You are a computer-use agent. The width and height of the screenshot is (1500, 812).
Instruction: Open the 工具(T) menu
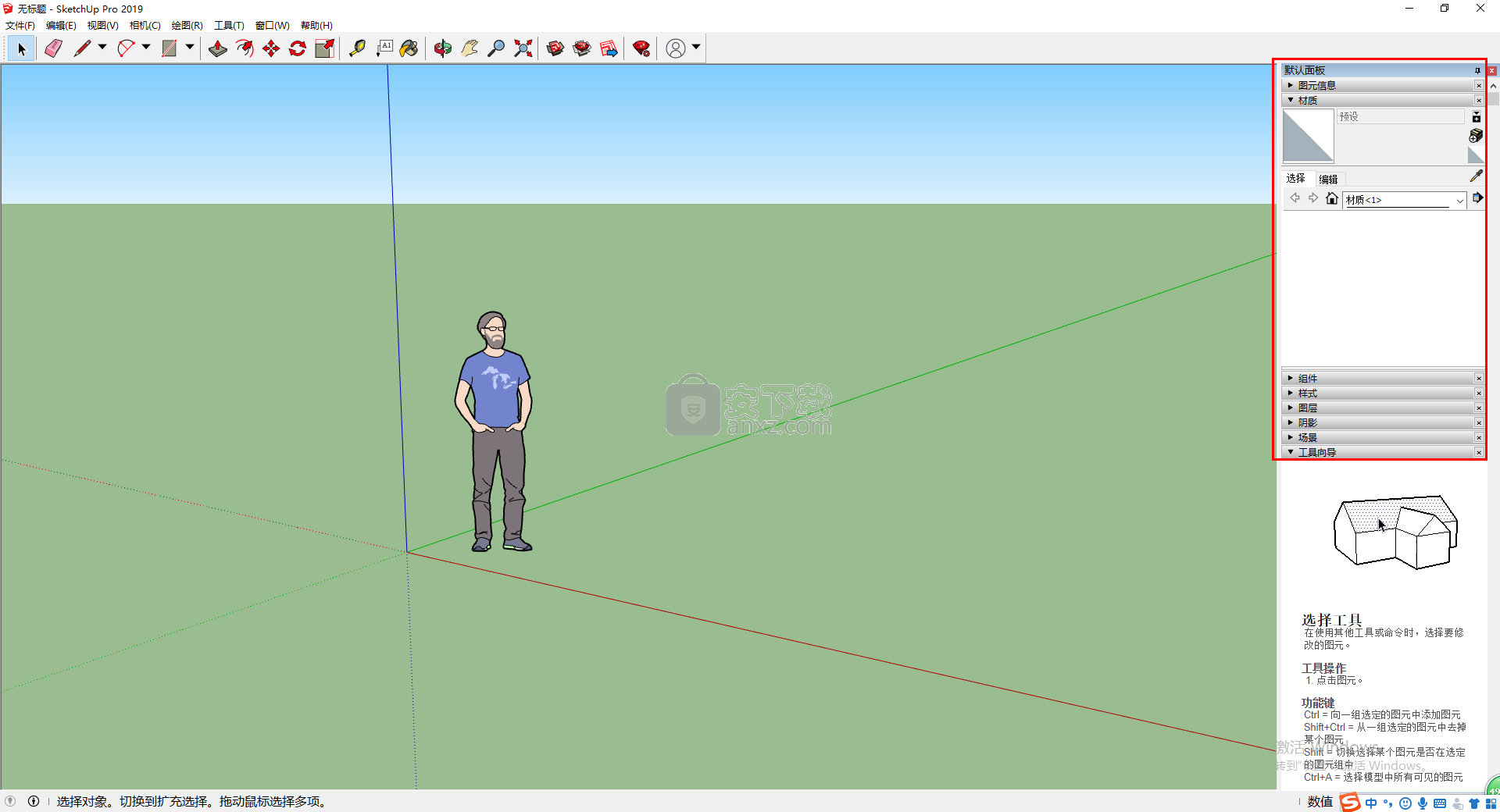229,26
